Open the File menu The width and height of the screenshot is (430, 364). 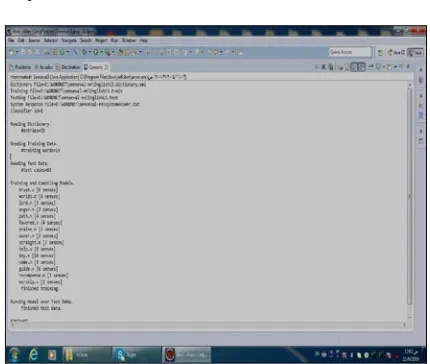point(11,40)
